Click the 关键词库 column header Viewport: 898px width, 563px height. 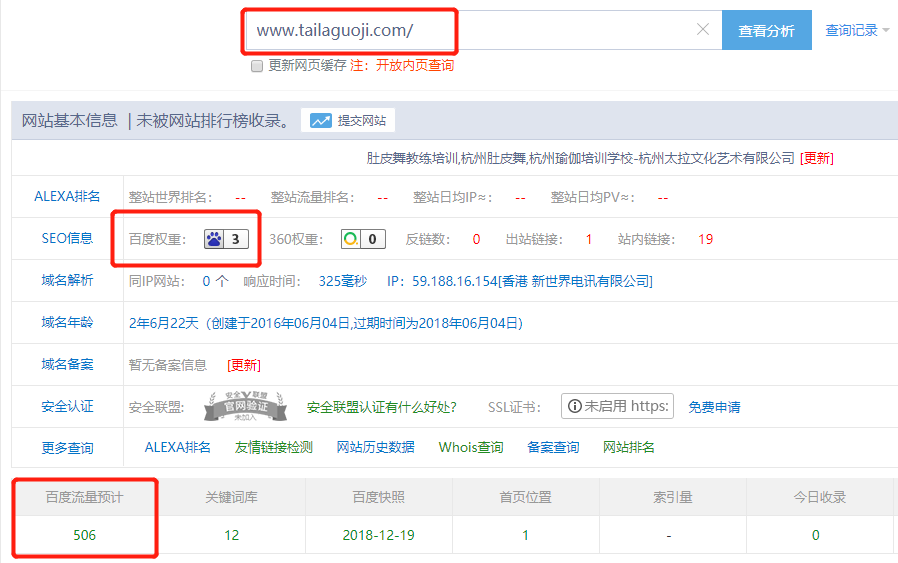(231, 497)
